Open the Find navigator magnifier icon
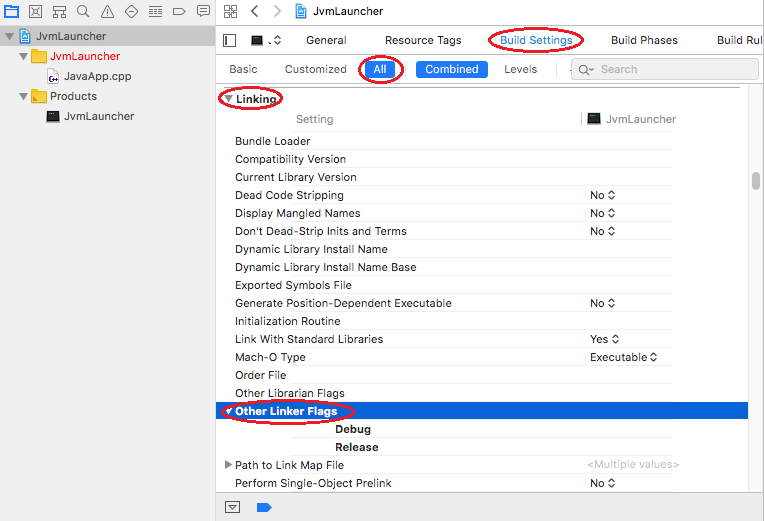764x521 pixels. [x=83, y=11]
